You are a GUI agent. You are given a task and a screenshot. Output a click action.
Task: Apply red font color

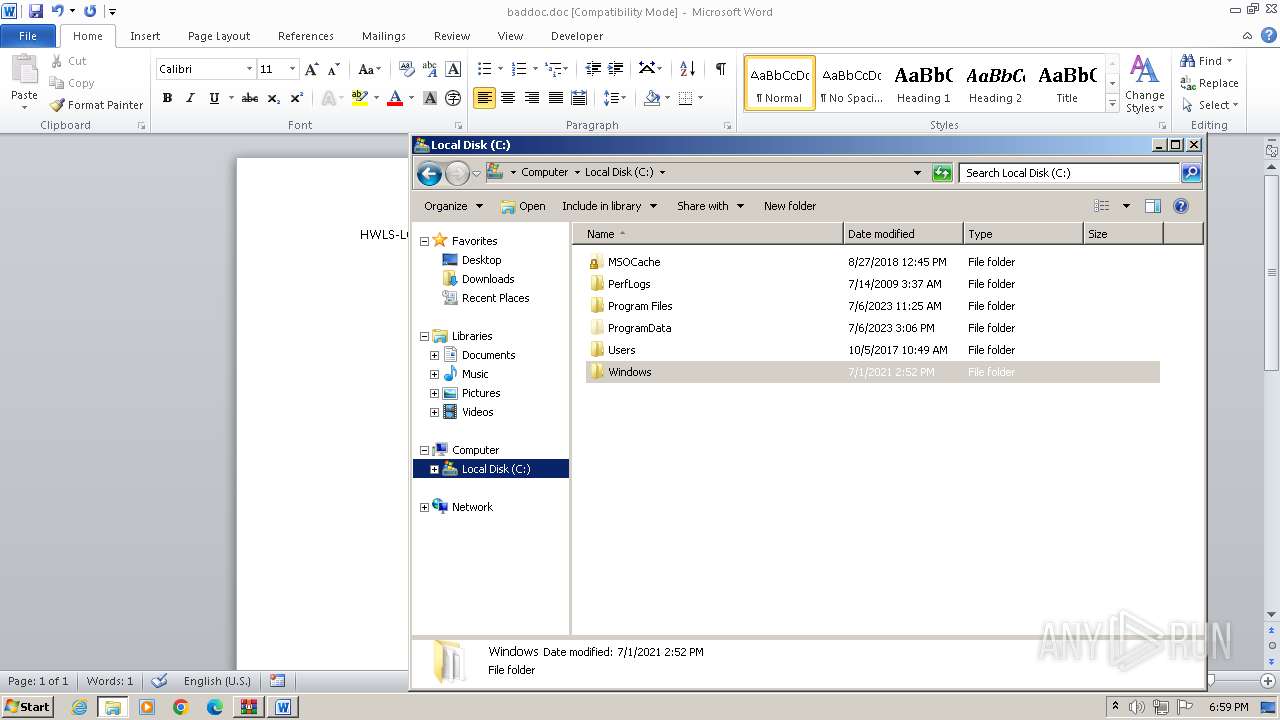pyautogui.click(x=395, y=98)
